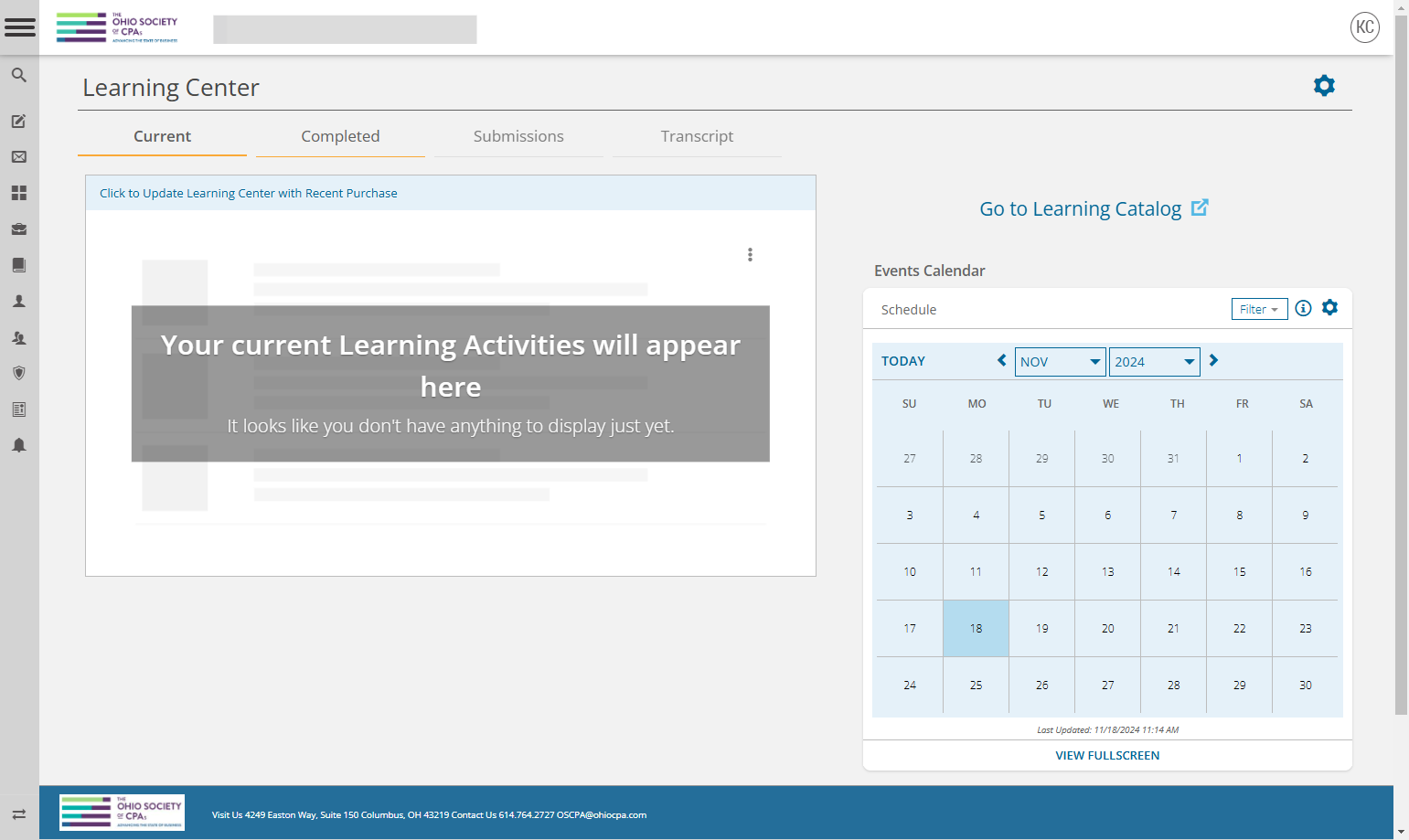
Task: Open the notifications bell sidebar icon
Action: click(18, 445)
